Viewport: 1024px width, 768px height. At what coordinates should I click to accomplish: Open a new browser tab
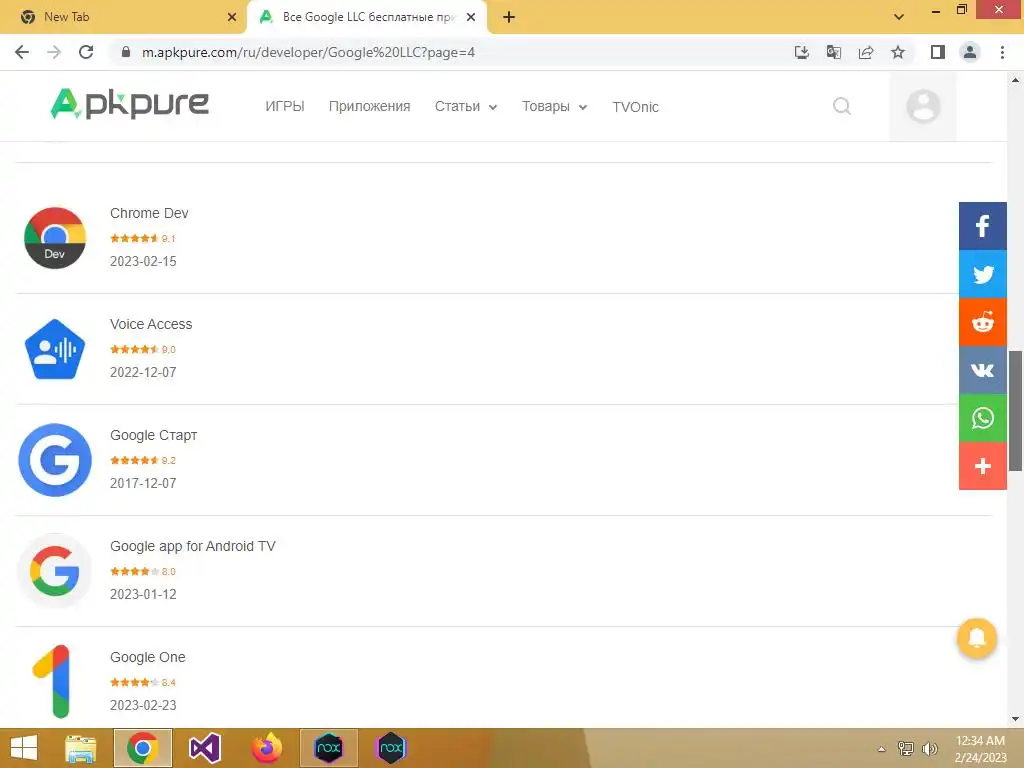coord(509,17)
